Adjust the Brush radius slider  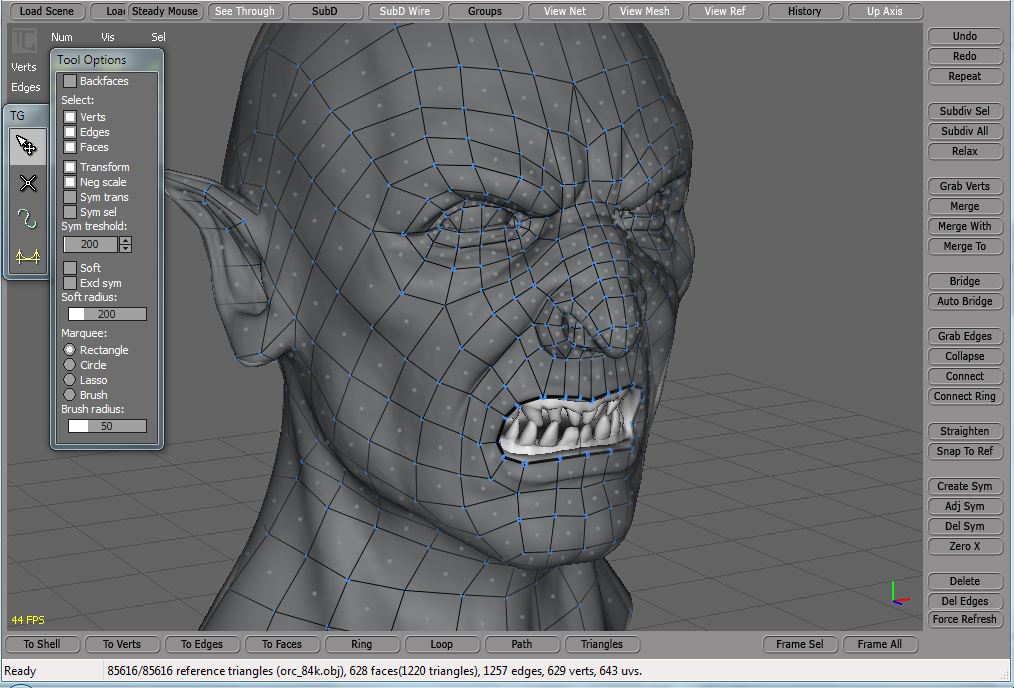107,426
